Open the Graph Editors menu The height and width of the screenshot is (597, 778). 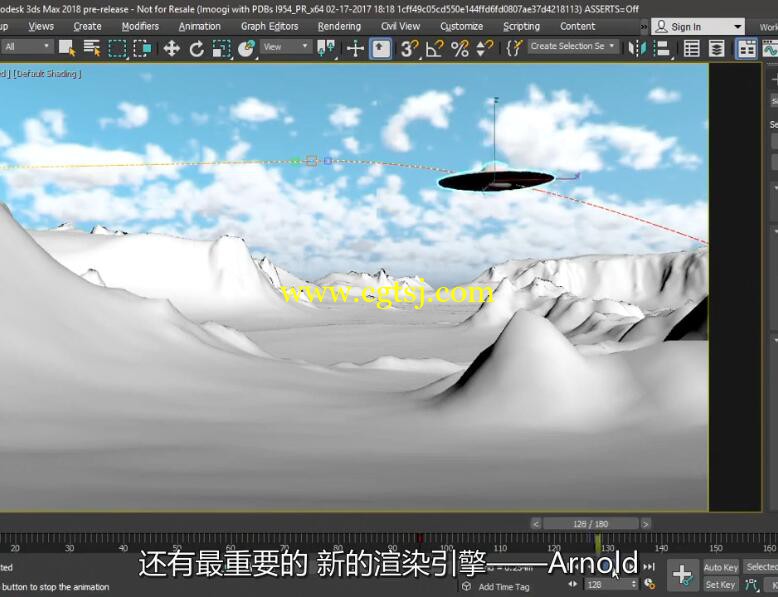269,26
